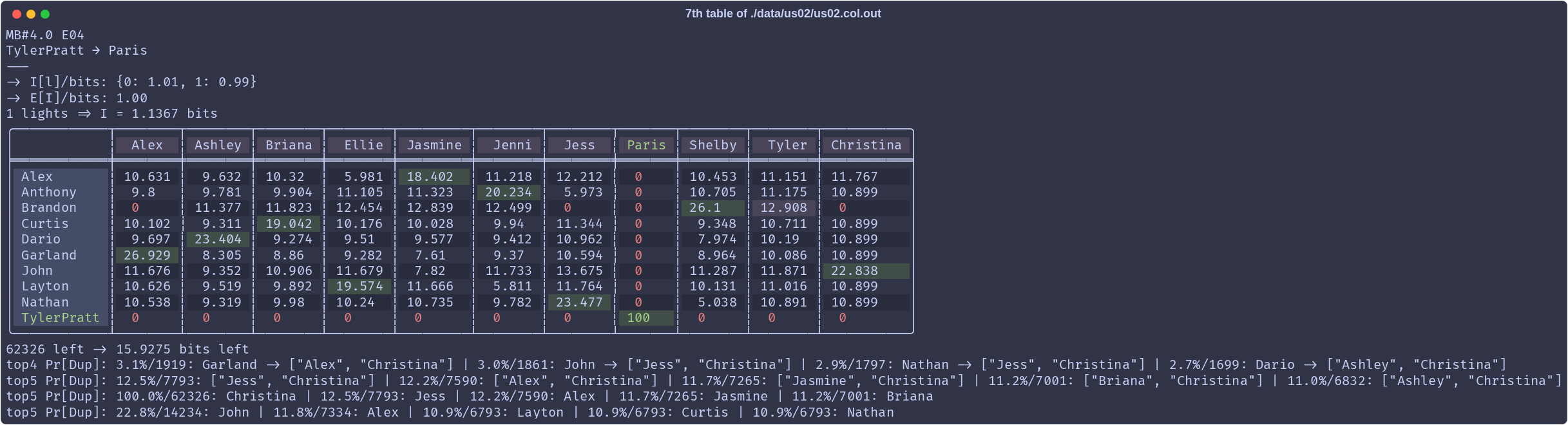1568x425 pixels.
Task: Click '22.8%/14234: John' entry
Action: [x=182, y=412]
